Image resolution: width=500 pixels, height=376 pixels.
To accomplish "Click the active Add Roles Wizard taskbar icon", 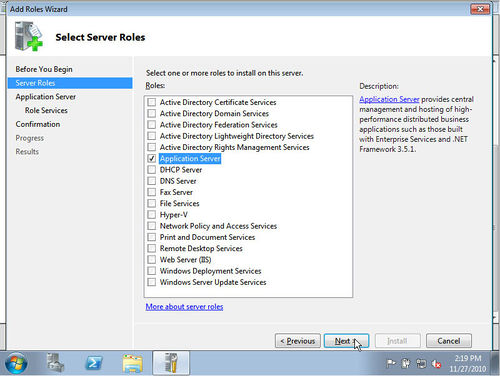I will click(171, 363).
